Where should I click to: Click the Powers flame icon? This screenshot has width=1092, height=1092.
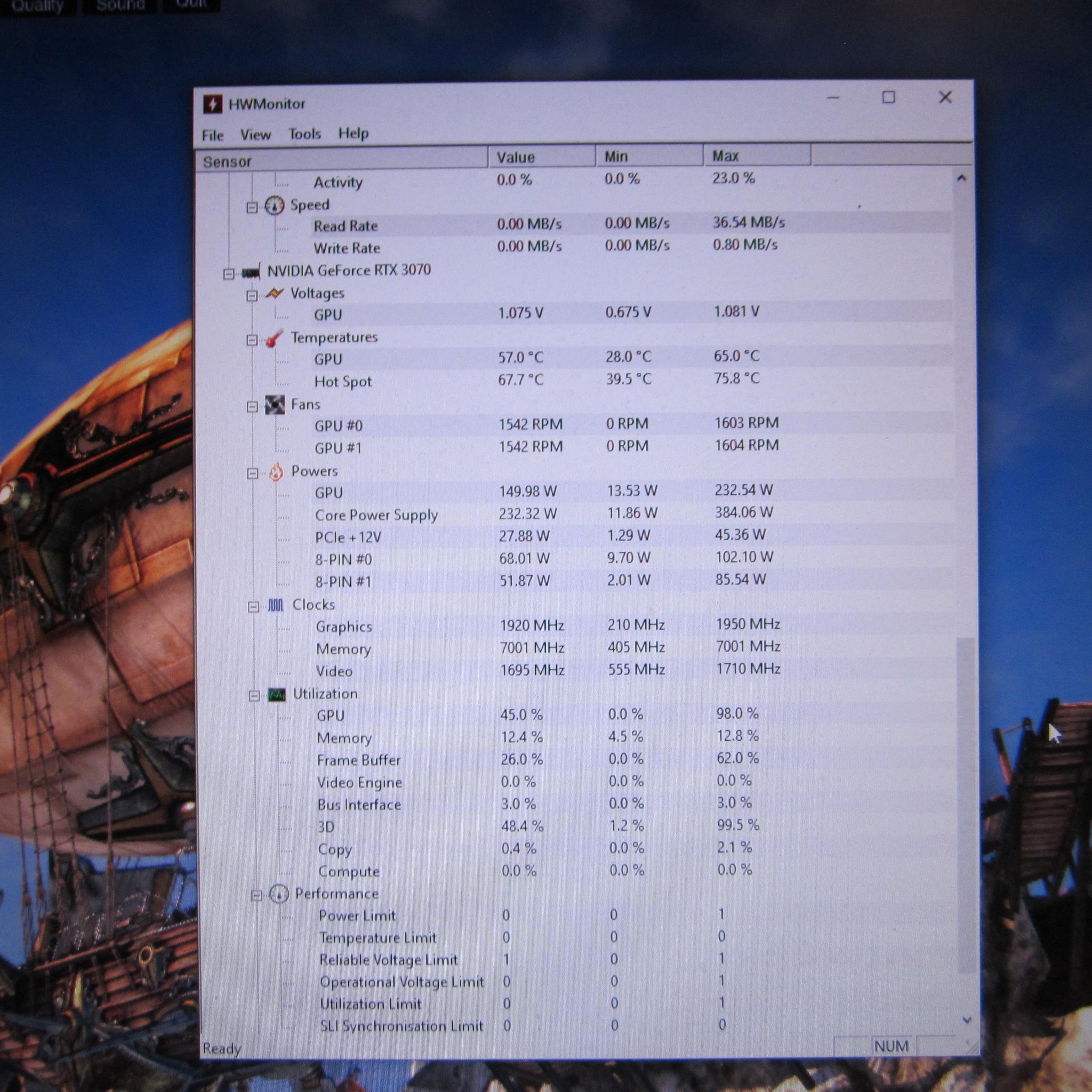[x=276, y=471]
